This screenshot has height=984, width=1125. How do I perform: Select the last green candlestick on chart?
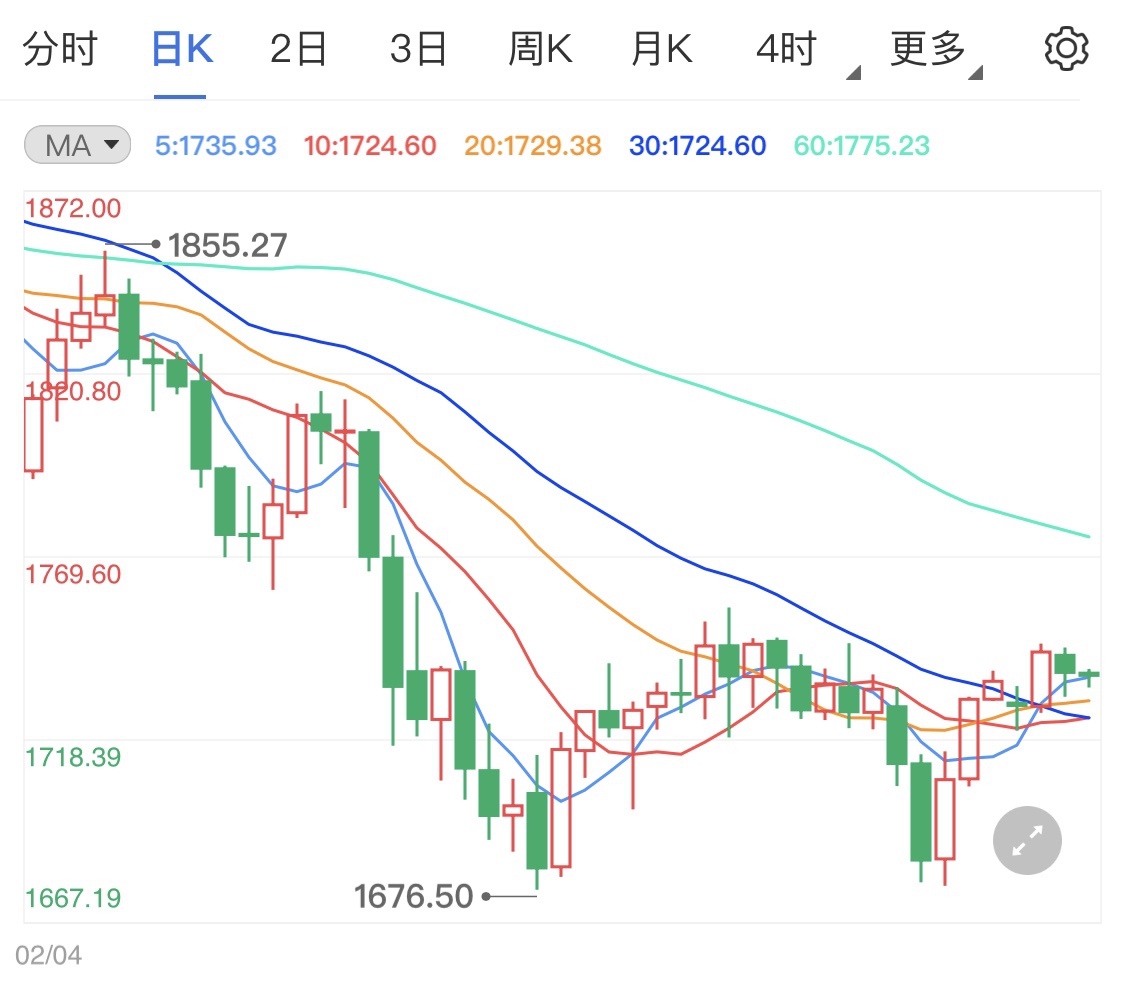point(1088,675)
